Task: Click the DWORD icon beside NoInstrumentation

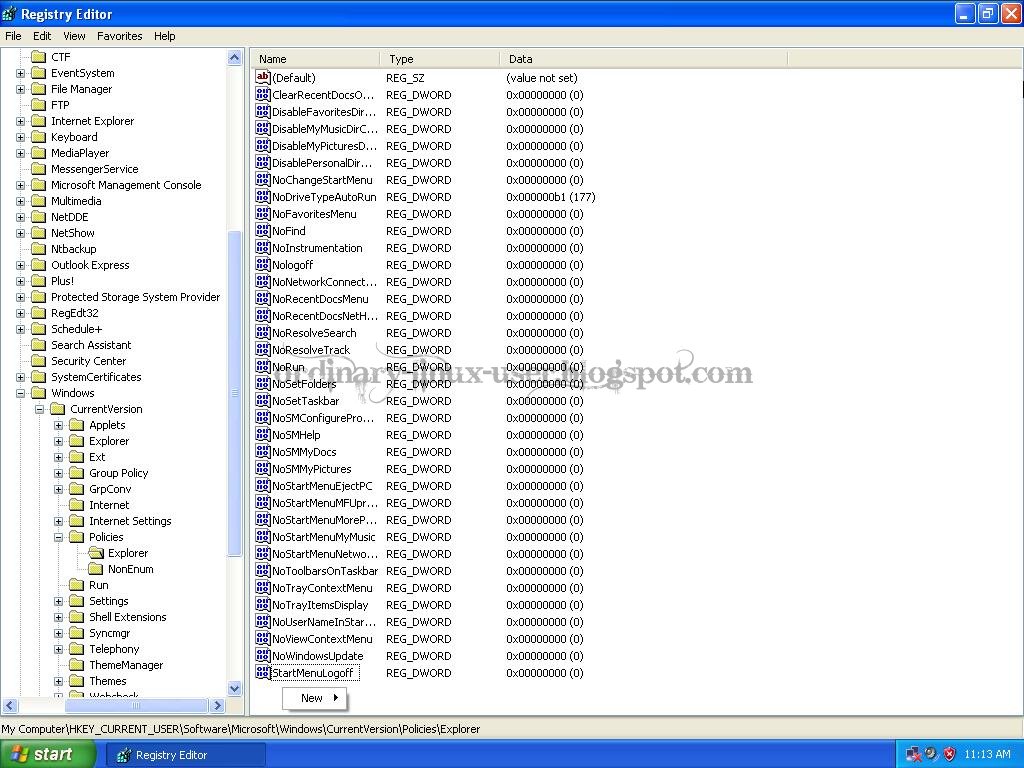Action: [263, 248]
